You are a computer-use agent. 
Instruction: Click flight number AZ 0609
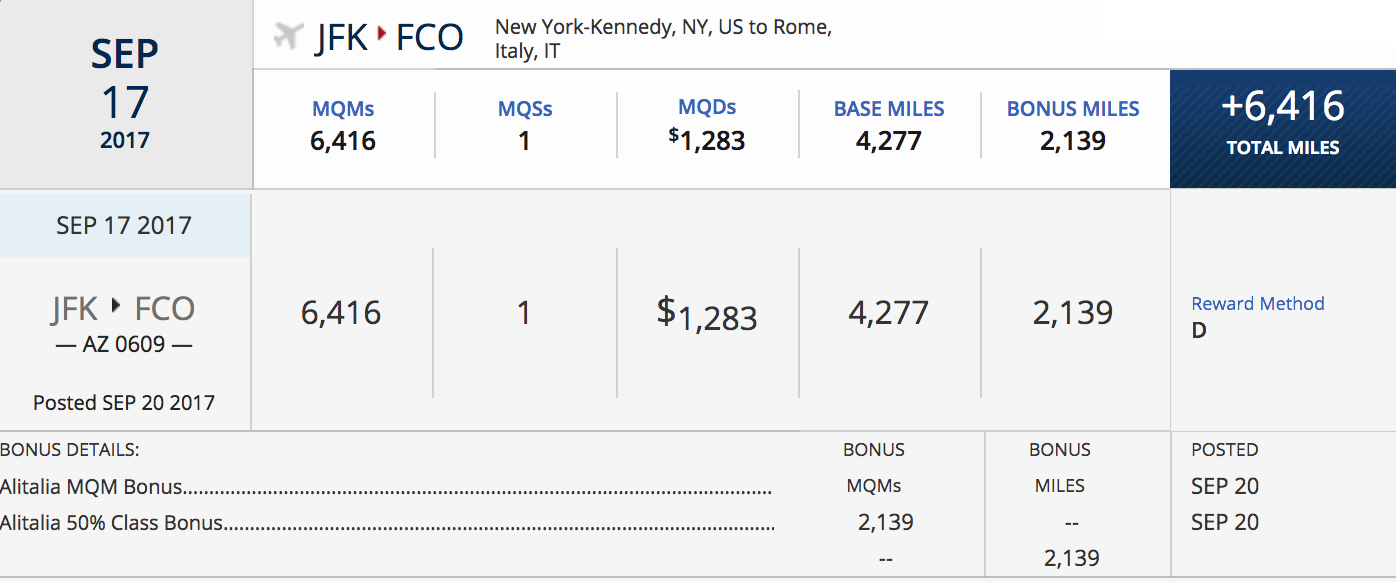pos(124,345)
